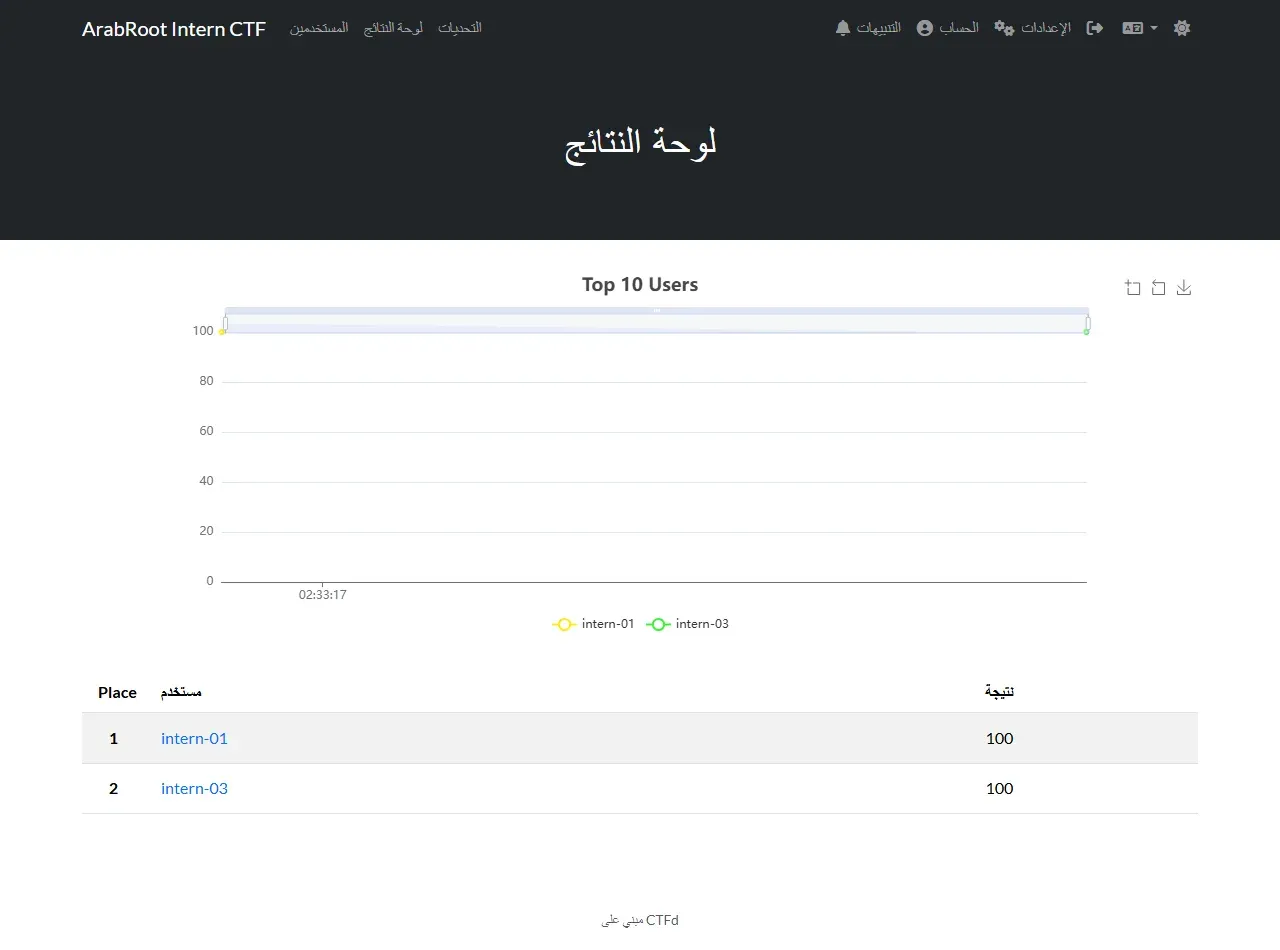Open intern-03 user profile link in table
This screenshot has width=1280, height=950.
tap(194, 789)
